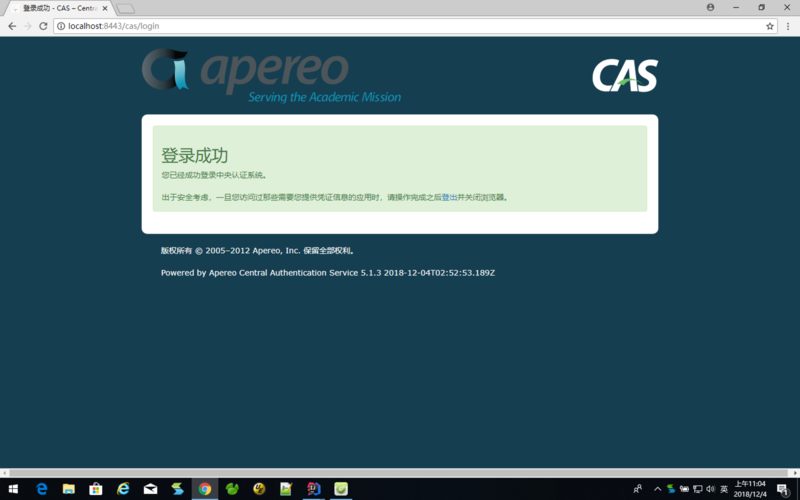Open the notepad editor icon in the taskbar
This screenshot has width=800, height=500.
286,489
